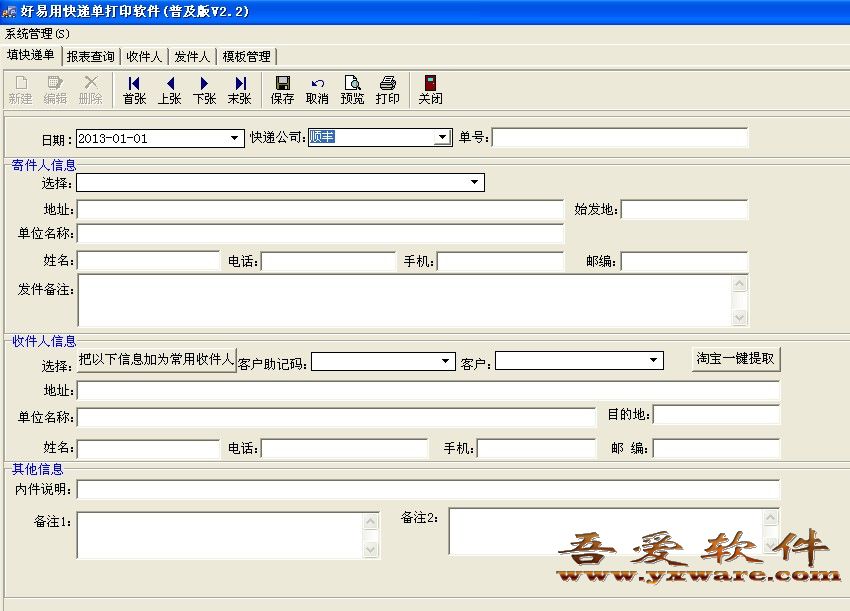Click the sender 邮编 field

coord(685,261)
